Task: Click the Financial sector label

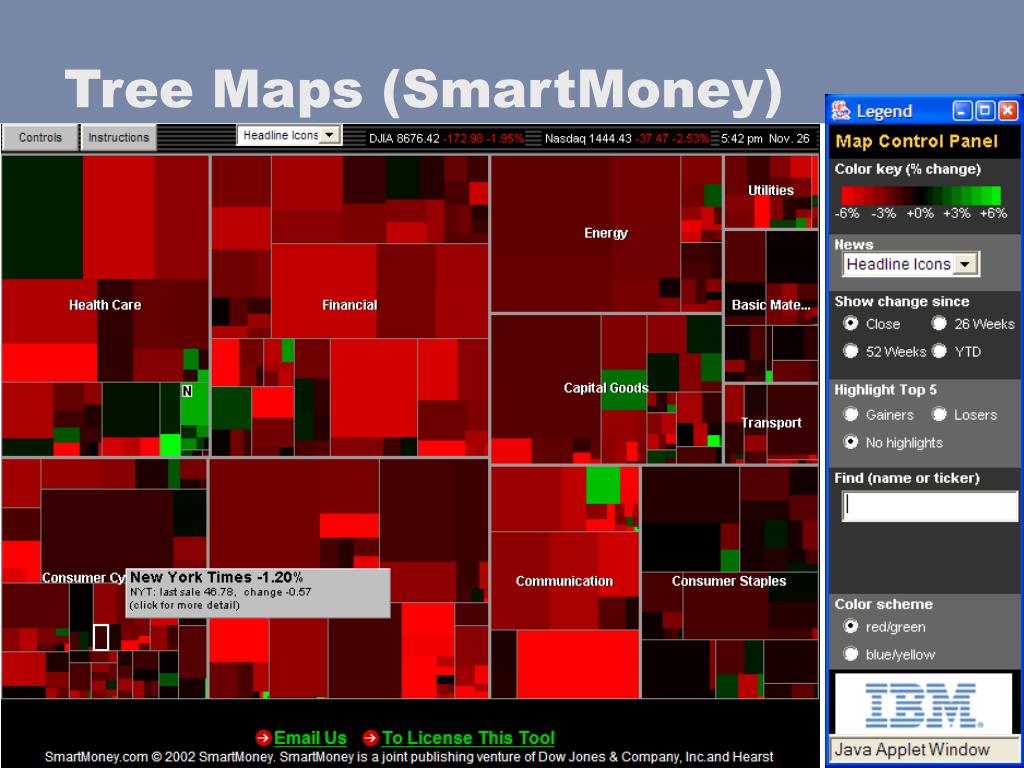Action: pos(349,305)
